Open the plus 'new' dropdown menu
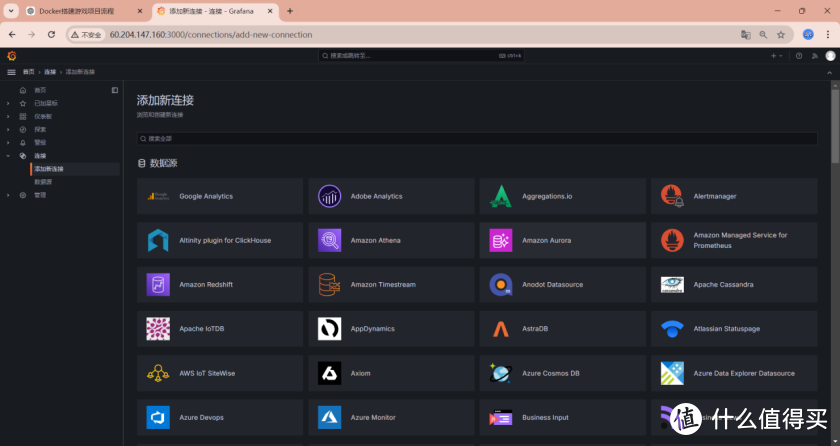The height and width of the screenshot is (446, 840). point(776,56)
